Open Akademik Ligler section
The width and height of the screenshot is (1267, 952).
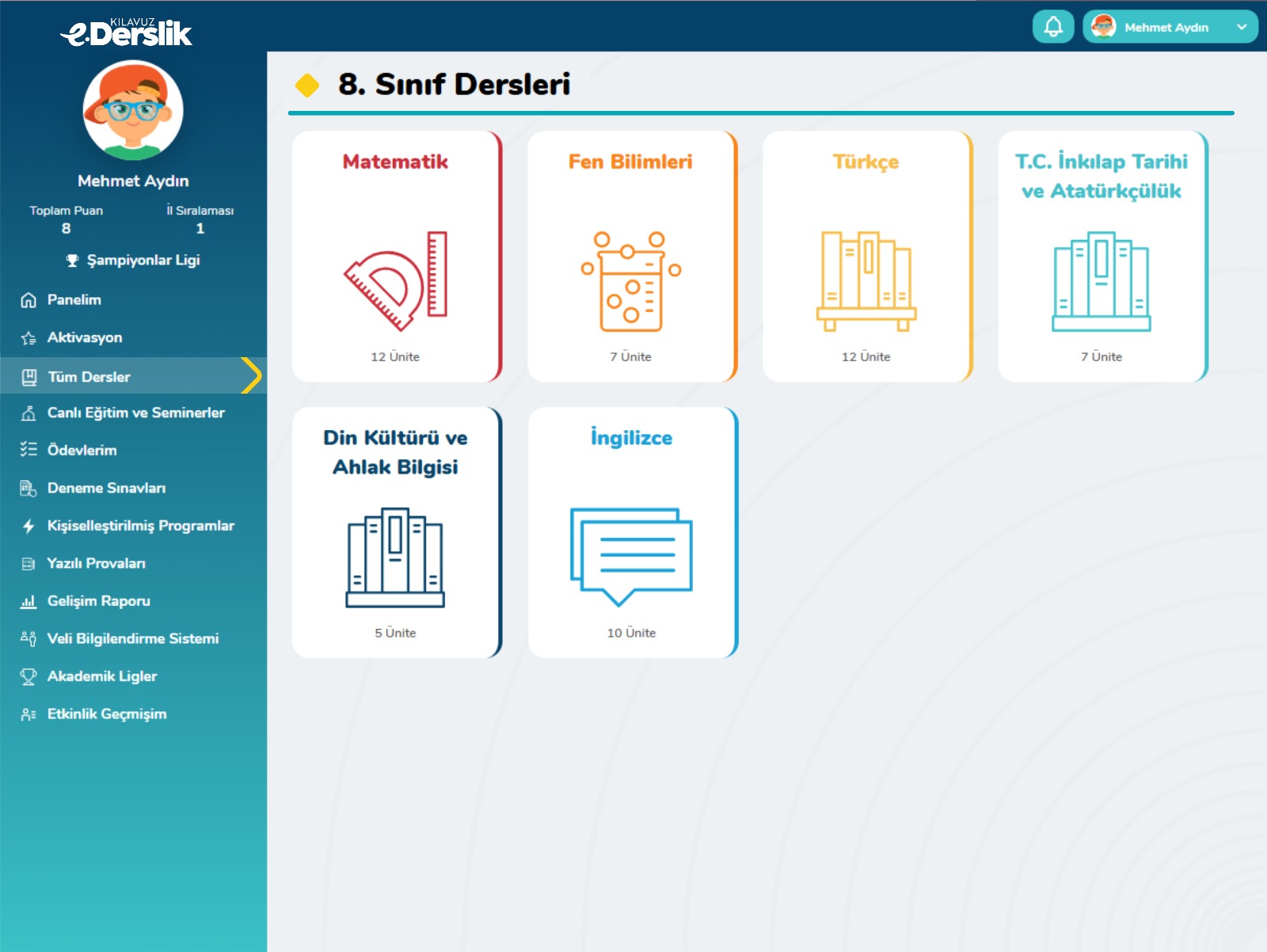click(101, 676)
